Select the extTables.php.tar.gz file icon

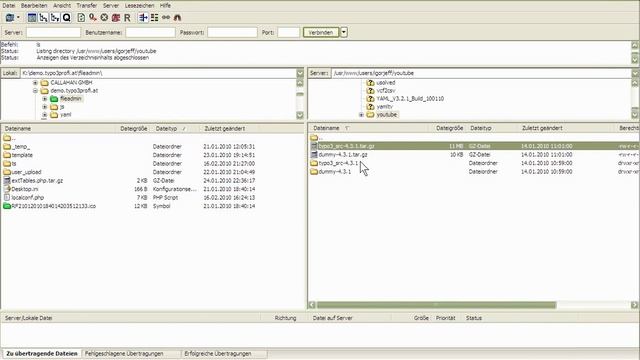(x=7, y=180)
